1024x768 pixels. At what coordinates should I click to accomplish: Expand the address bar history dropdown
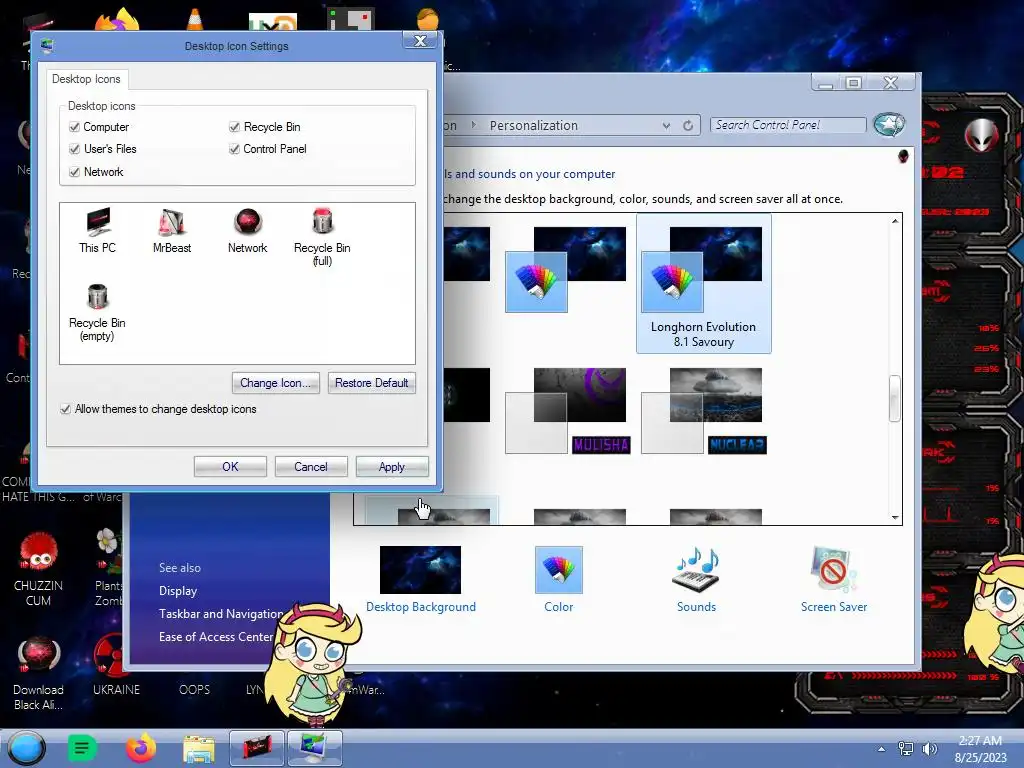point(666,125)
